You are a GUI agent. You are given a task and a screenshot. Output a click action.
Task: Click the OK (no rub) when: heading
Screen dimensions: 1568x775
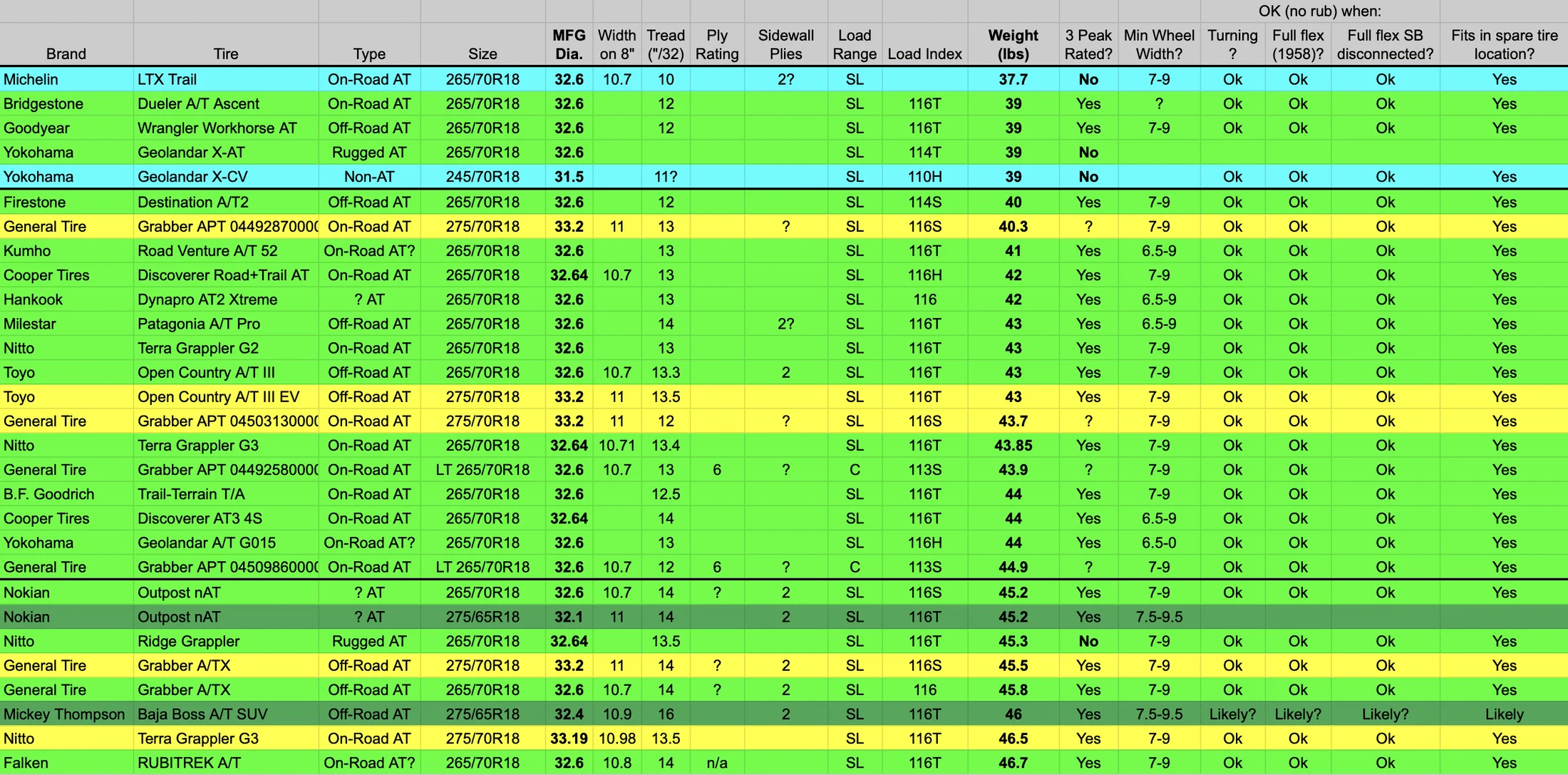pyautogui.click(x=1320, y=11)
